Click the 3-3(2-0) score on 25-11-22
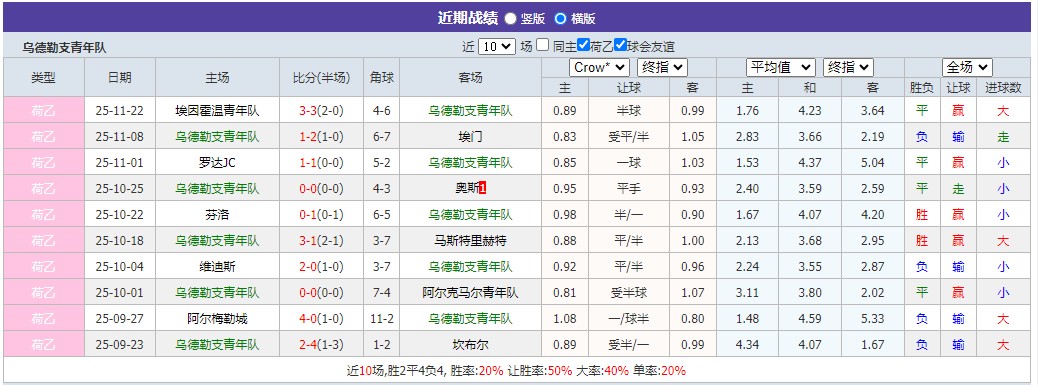This screenshot has width=1038, height=385. coord(321,111)
